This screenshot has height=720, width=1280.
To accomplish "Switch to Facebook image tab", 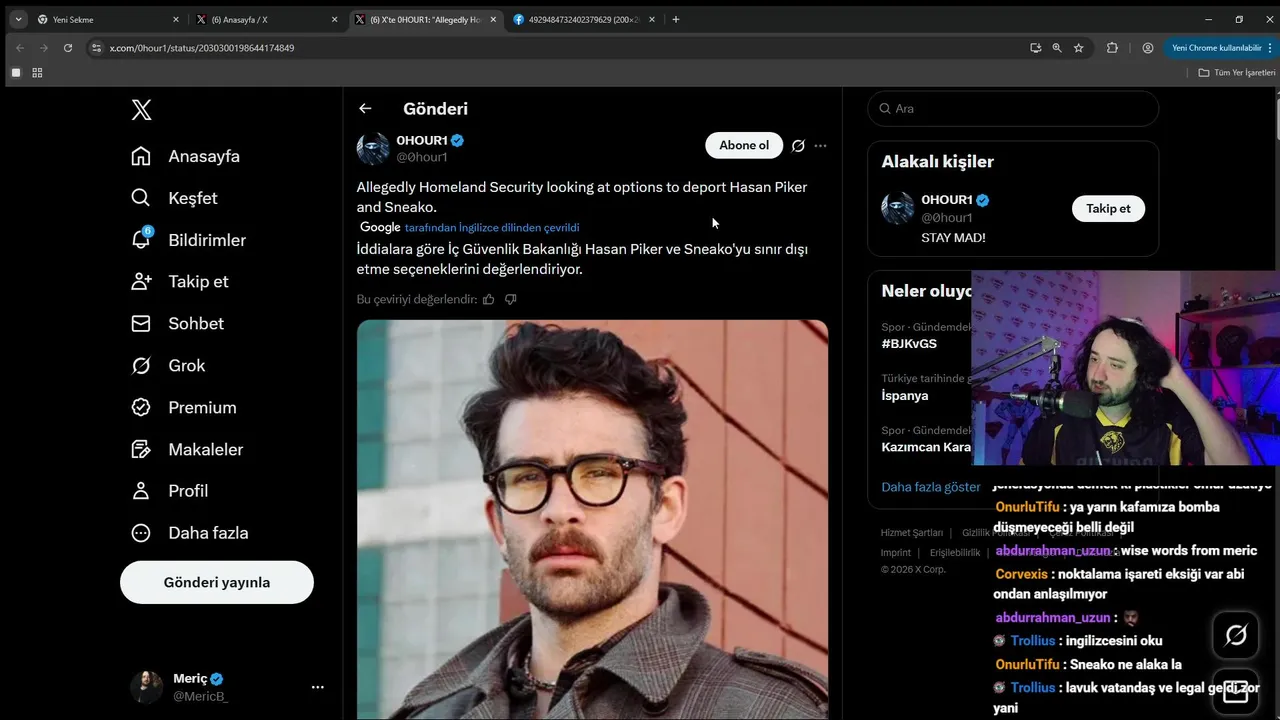I will [x=585, y=19].
